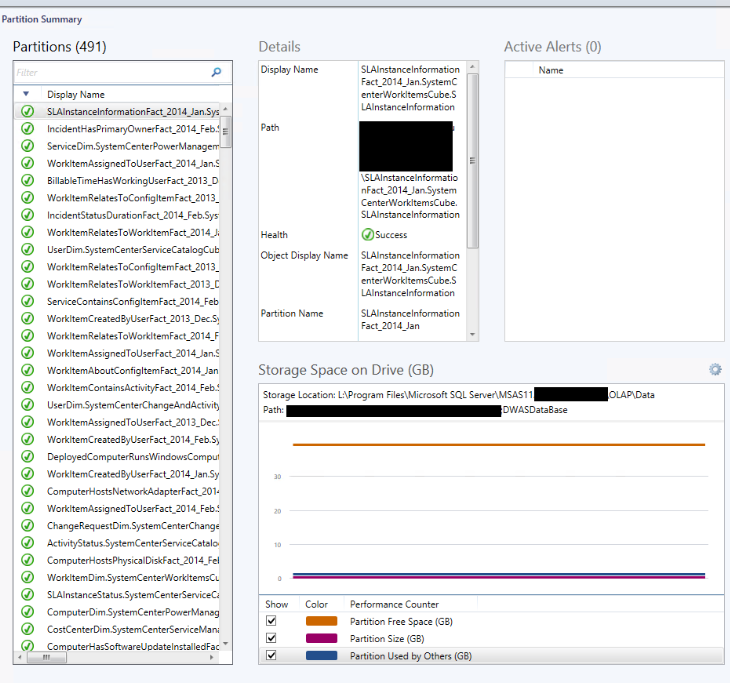Screen dimensions: 730x683
Task: Sort Active Alerts by Name column header
Action: [551, 70]
